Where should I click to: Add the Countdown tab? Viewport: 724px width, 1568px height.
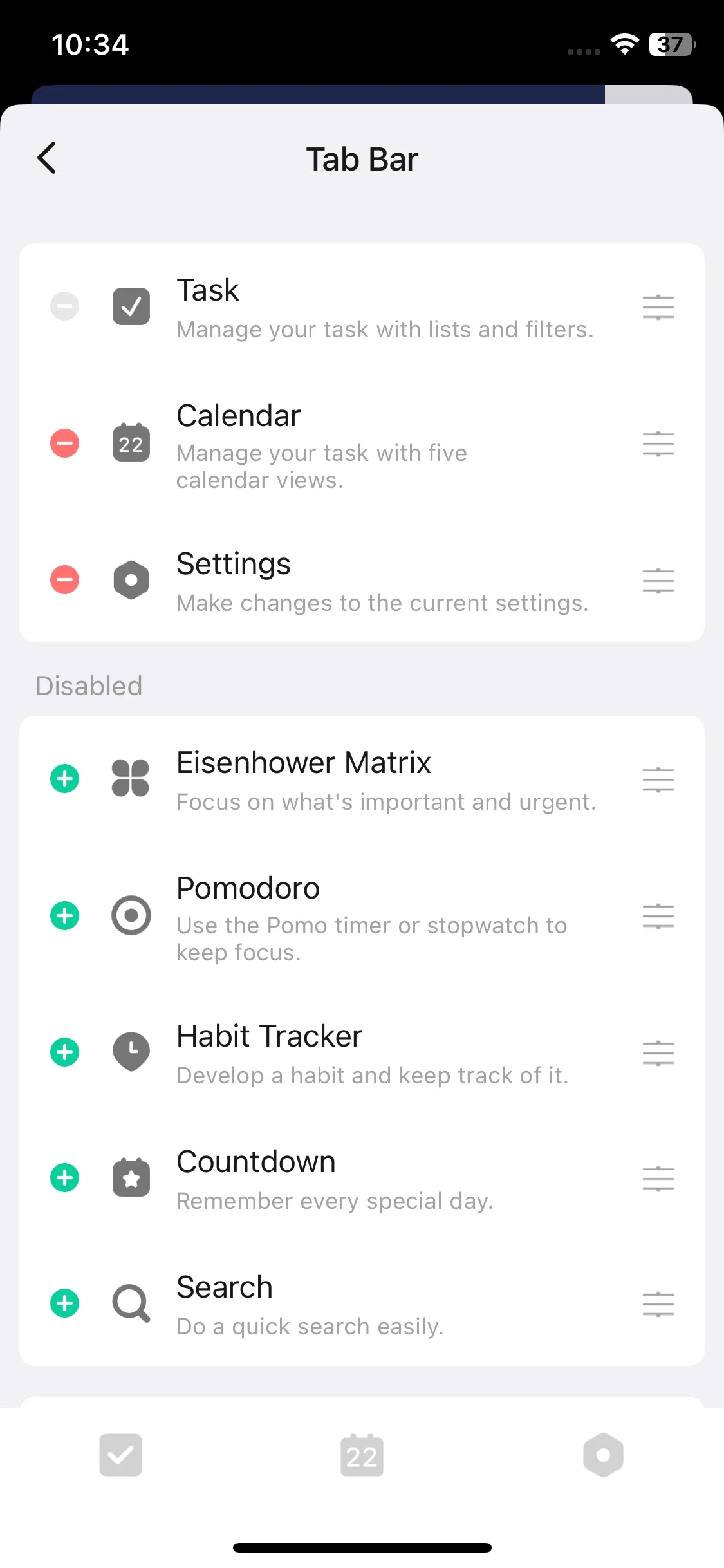pyautogui.click(x=65, y=1178)
